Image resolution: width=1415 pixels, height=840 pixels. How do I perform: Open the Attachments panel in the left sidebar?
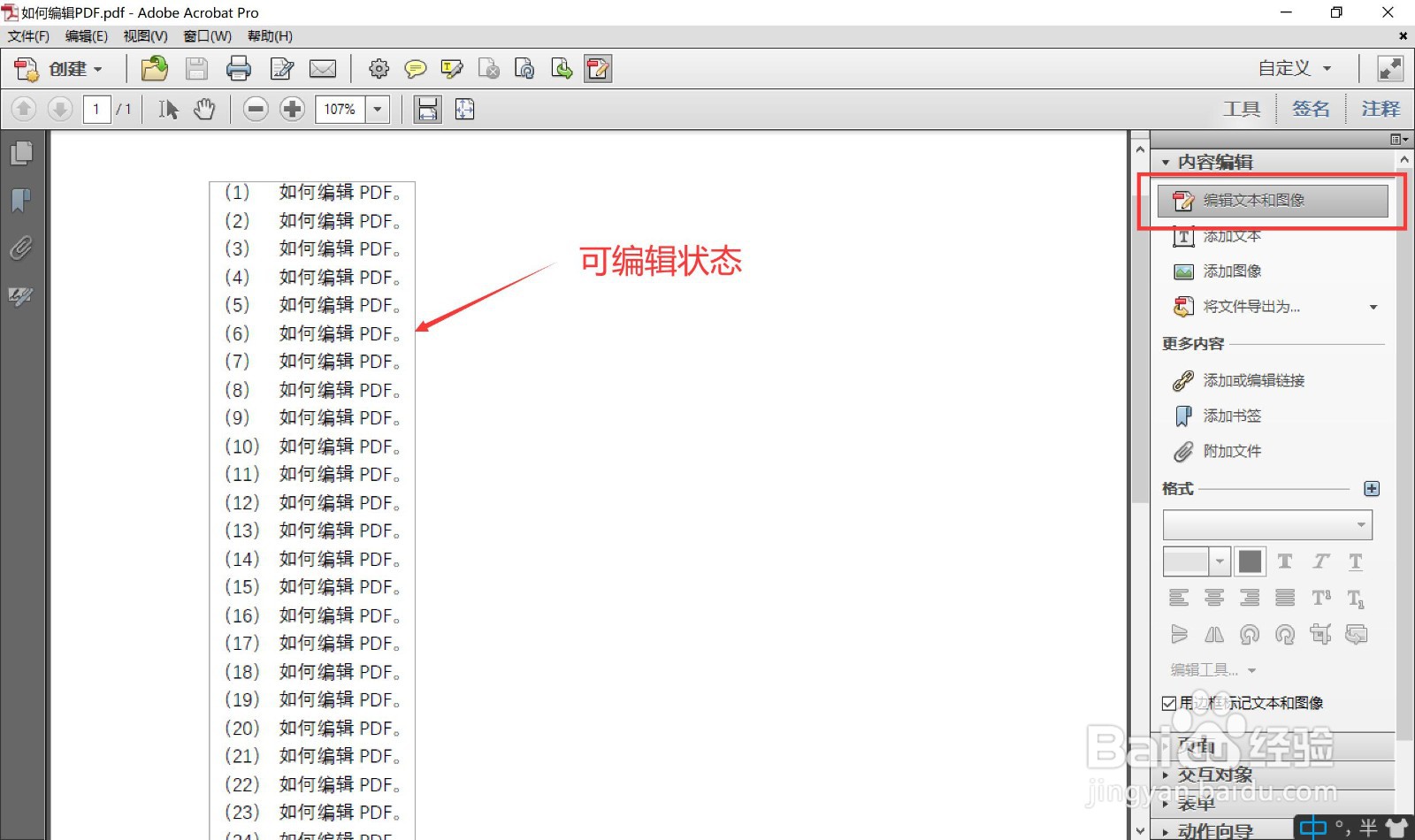point(21,248)
